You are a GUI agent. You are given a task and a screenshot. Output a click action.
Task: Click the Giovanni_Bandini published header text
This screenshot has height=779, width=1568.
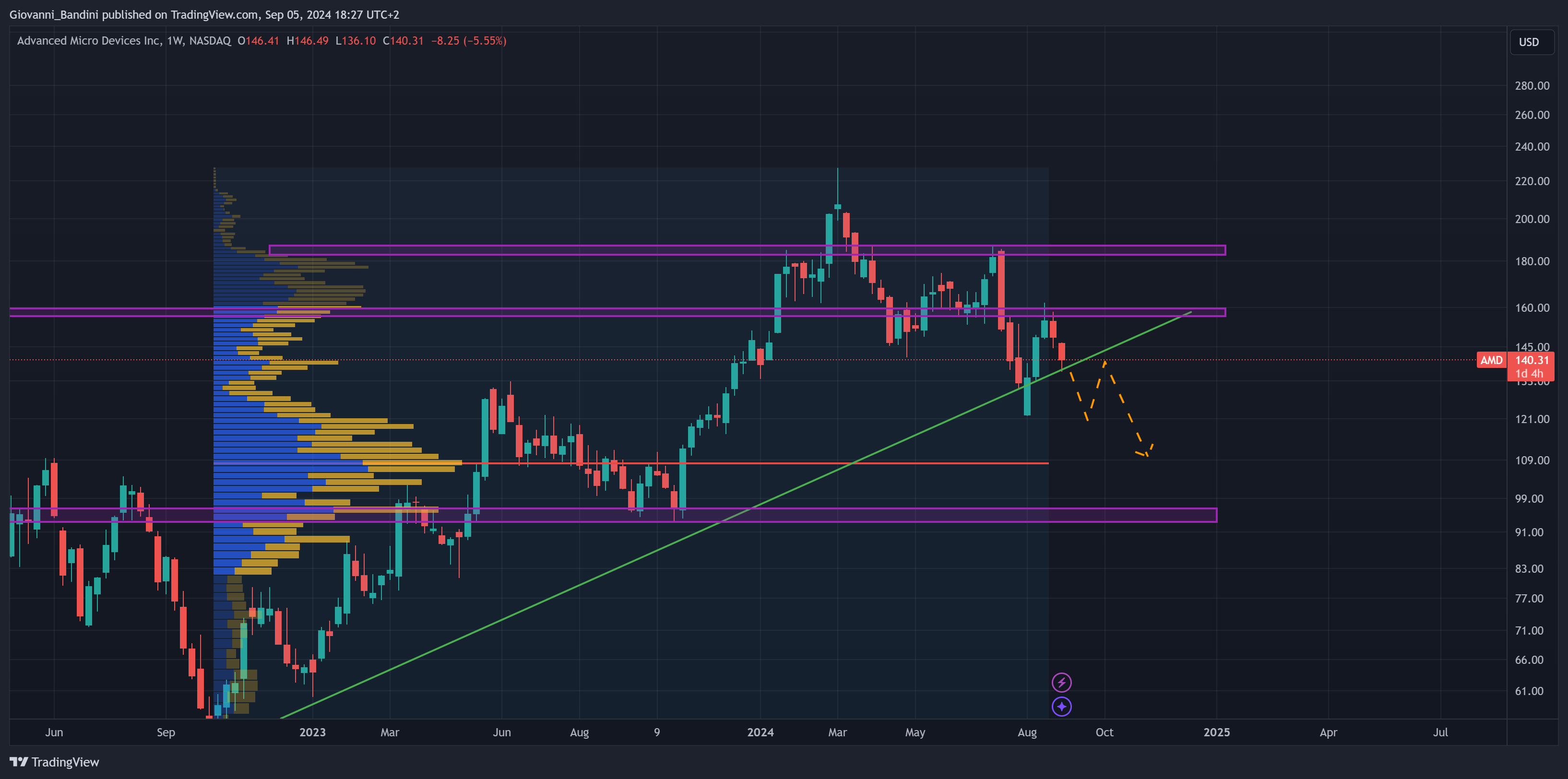(204, 14)
